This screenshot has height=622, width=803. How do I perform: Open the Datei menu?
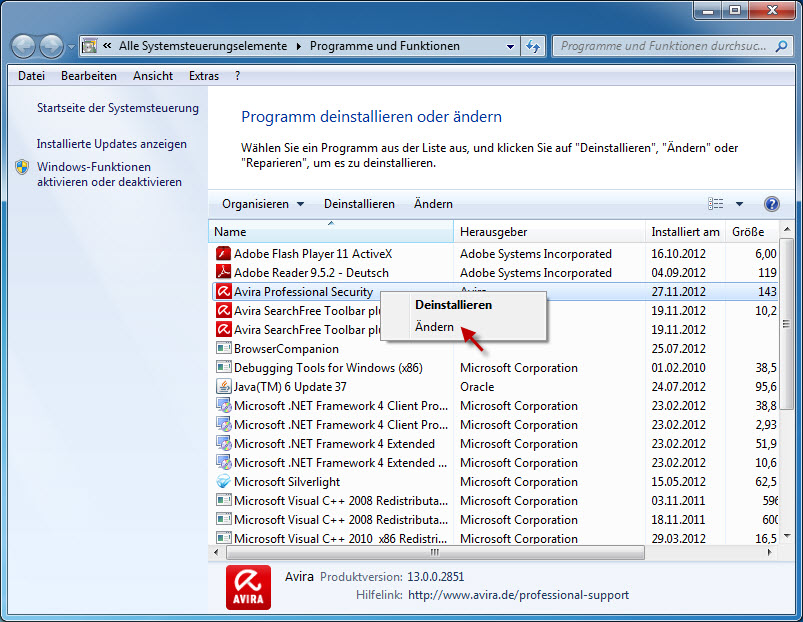pyautogui.click(x=31, y=76)
